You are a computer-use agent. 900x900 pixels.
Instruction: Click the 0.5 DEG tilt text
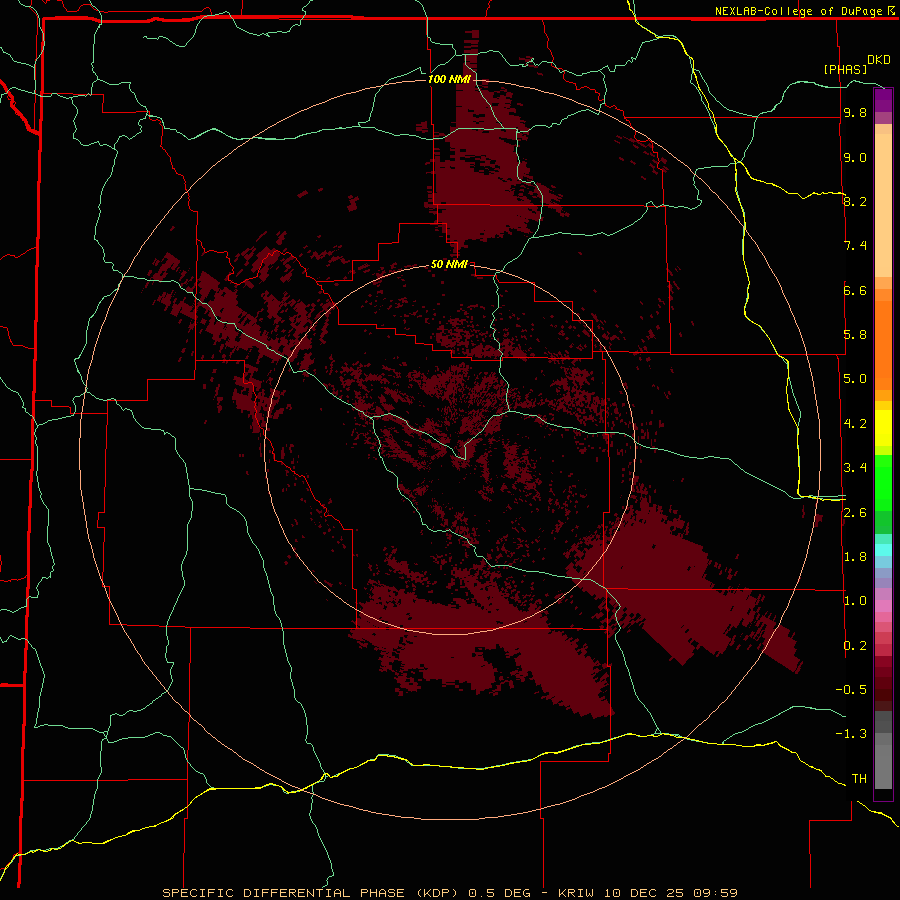tap(498, 893)
